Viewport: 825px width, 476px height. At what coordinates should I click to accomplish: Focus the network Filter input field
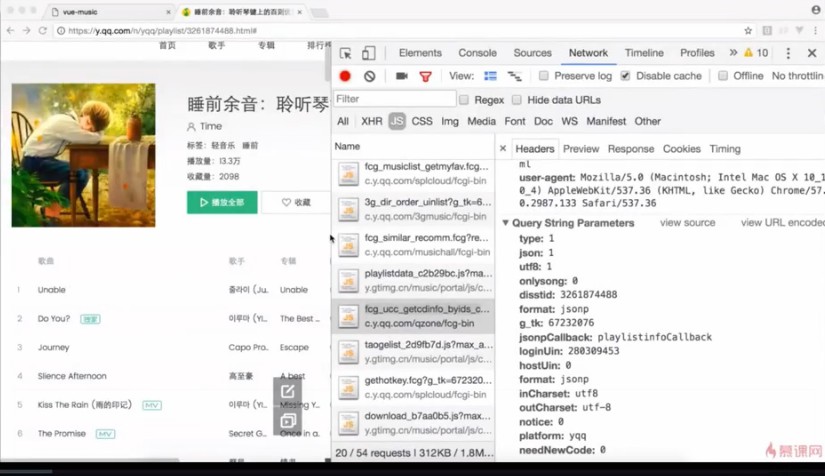point(395,99)
